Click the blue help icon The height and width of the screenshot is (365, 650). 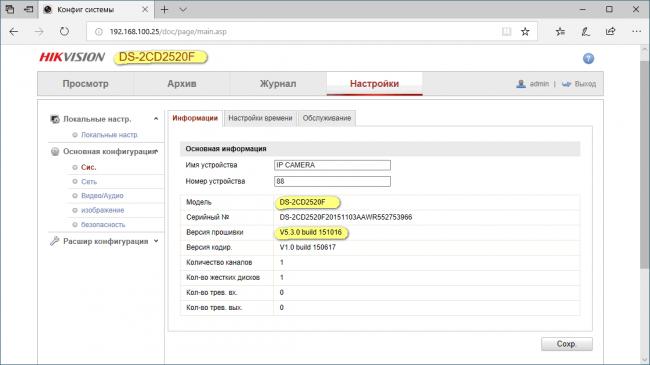[588, 58]
